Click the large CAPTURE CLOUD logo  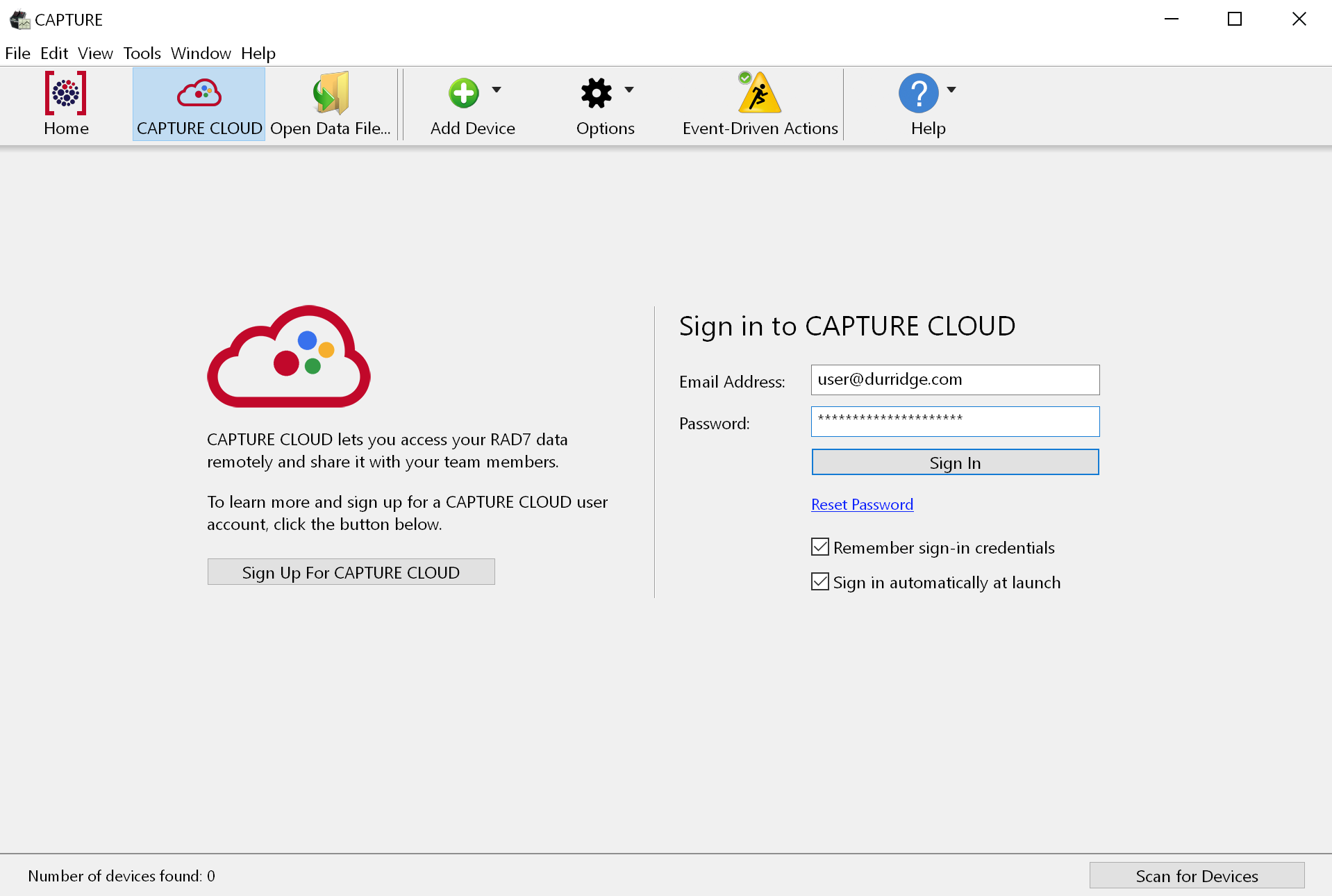(x=289, y=357)
